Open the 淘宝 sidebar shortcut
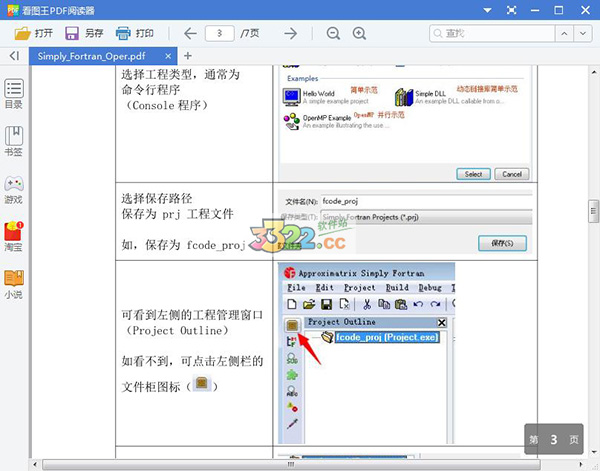Screen dimensions: 600x471 click(x=14, y=237)
